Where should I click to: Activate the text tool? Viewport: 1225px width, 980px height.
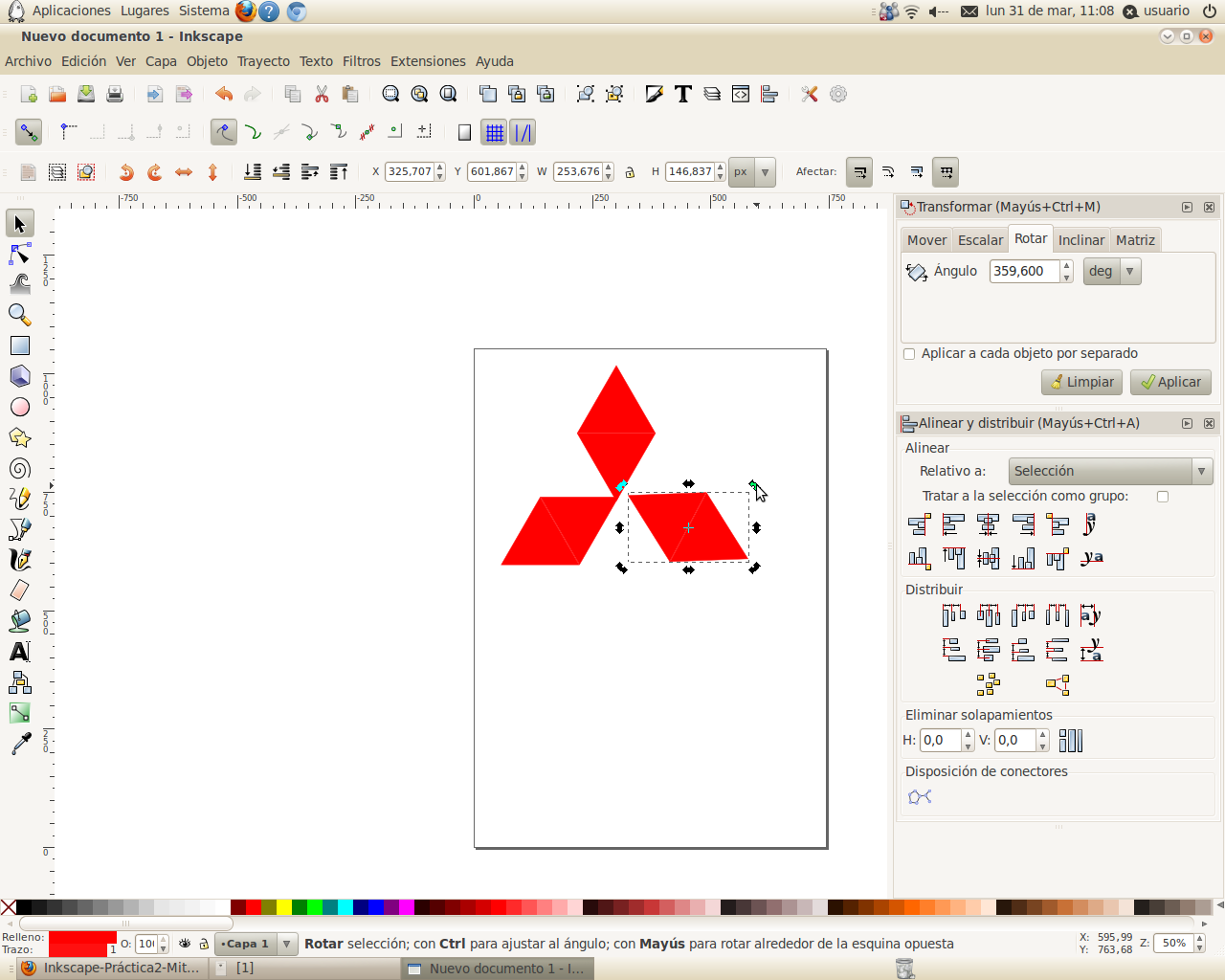20,652
